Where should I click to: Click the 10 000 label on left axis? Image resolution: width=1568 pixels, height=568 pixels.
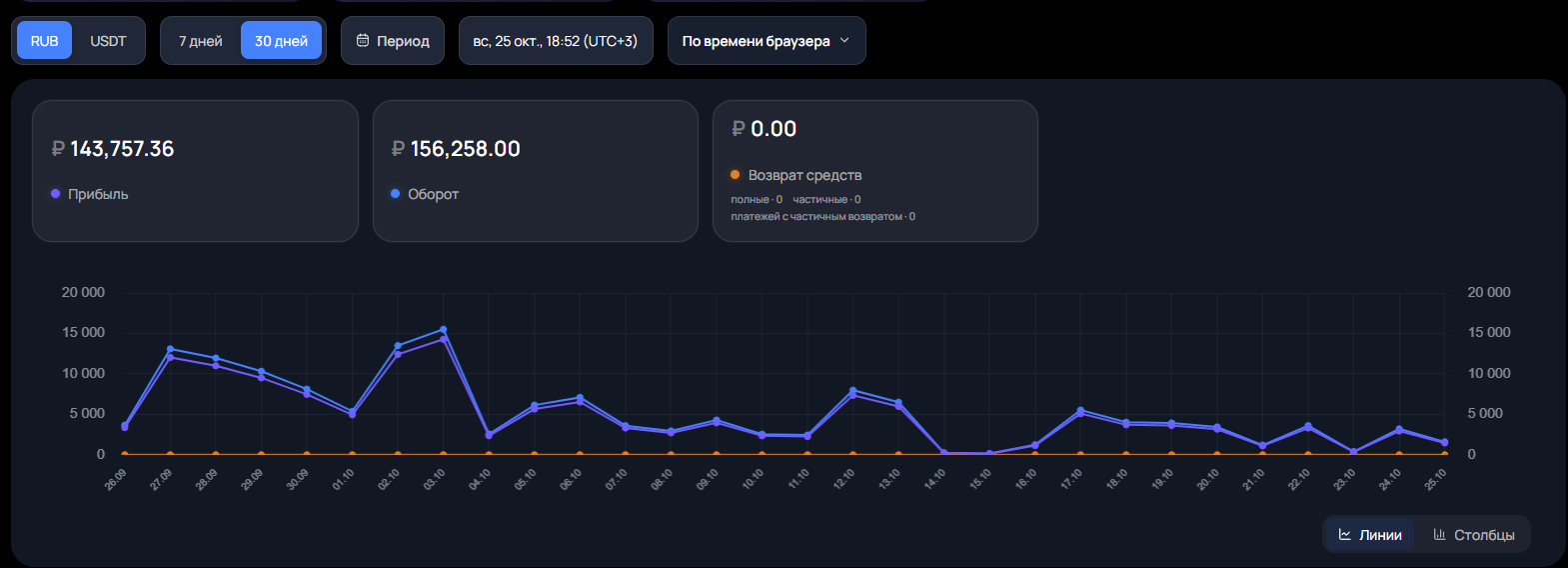coord(83,373)
